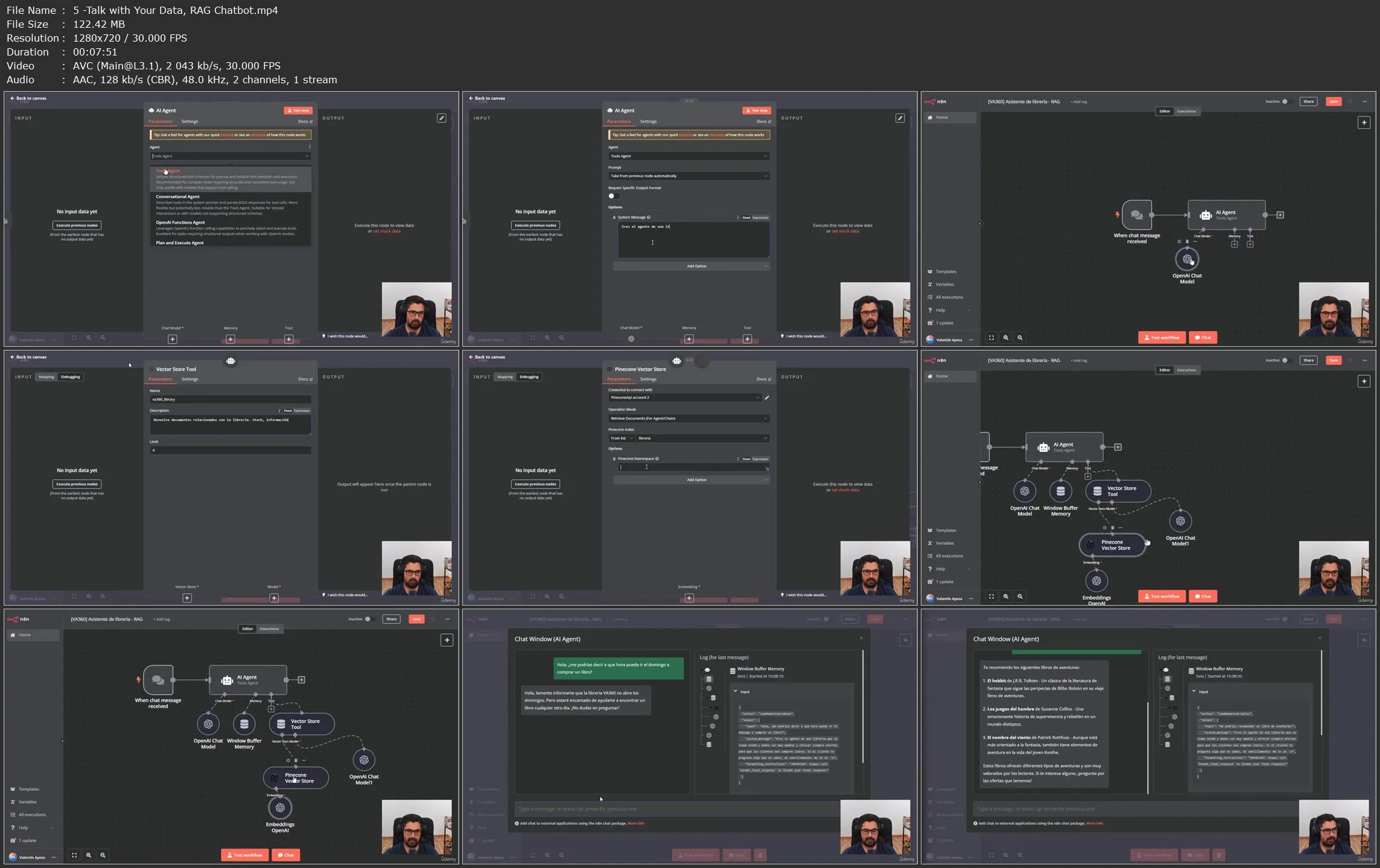Open the 'libreria' Pinecone index dropdown
The height and width of the screenshot is (868, 1380).
(702, 438)
